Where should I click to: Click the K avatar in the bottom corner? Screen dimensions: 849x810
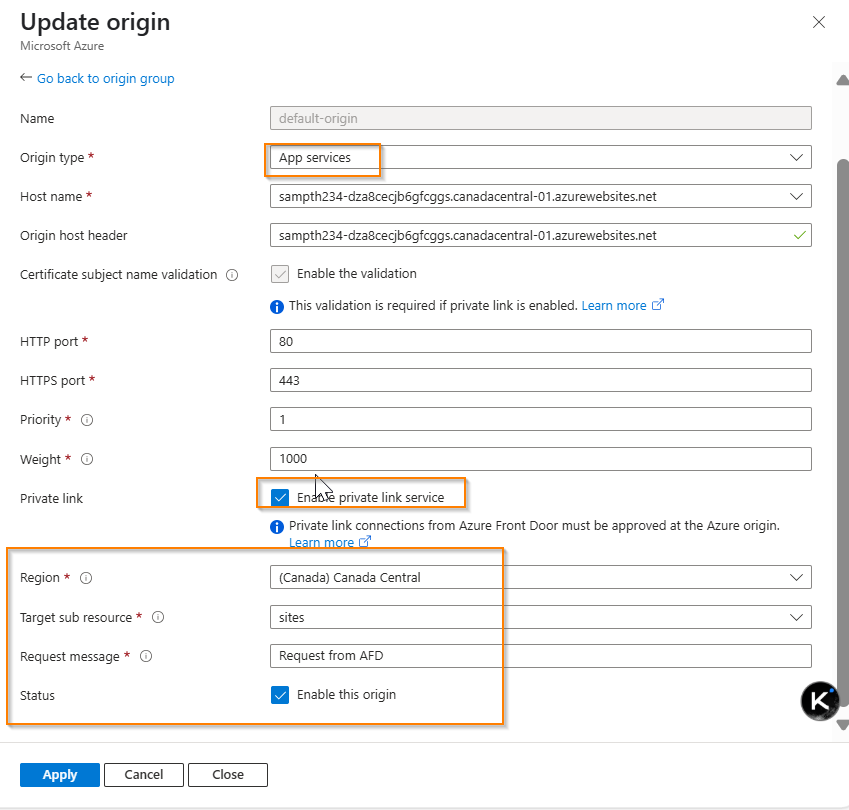818,700
